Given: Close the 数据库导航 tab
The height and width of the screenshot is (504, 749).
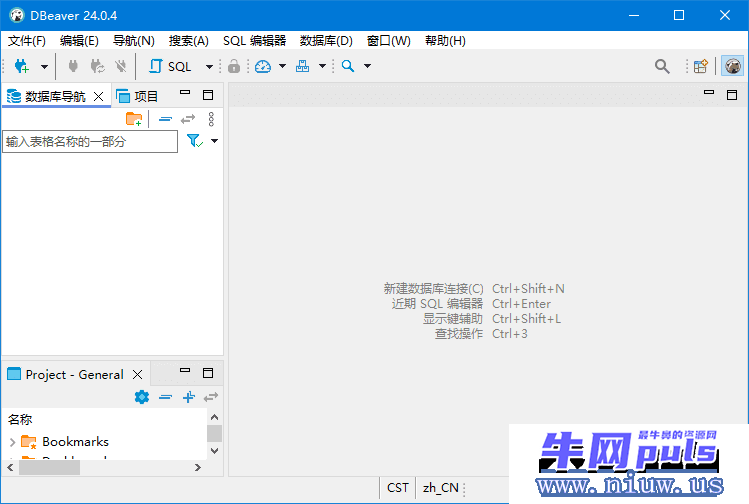Looking at the screenshot, I should tap(98, 97).
